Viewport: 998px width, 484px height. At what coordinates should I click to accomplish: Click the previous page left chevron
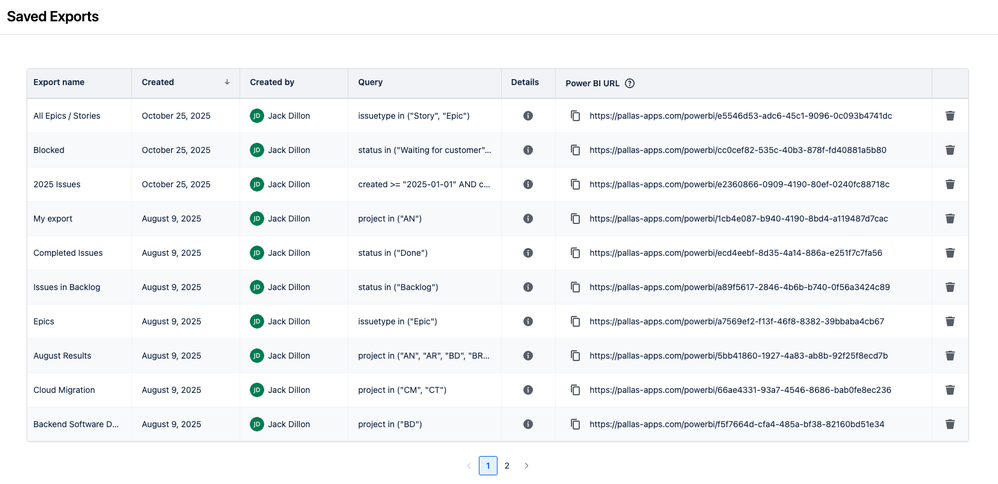pos(469,466)
